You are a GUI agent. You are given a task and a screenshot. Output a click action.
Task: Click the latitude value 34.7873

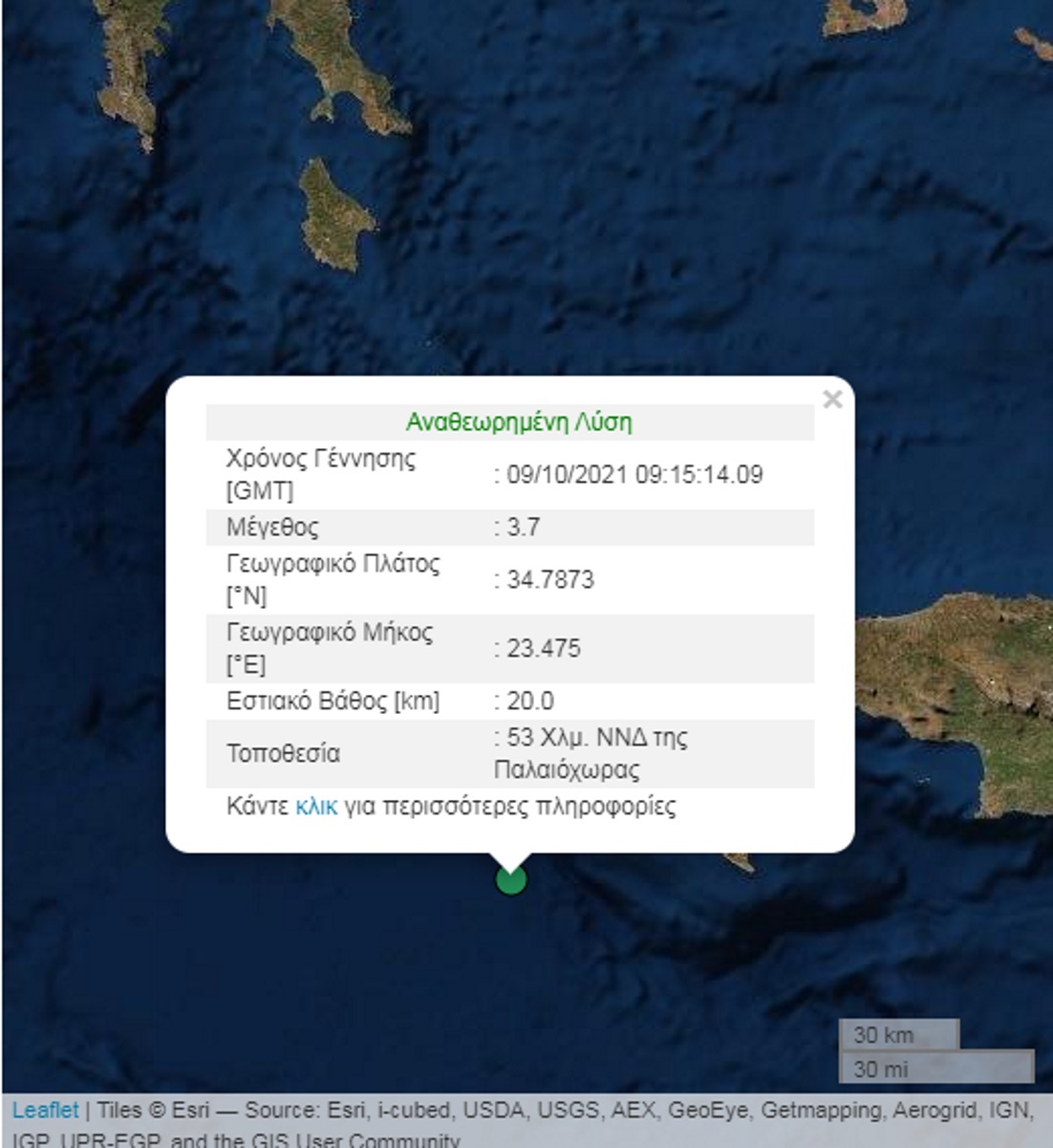coord(550,579)
